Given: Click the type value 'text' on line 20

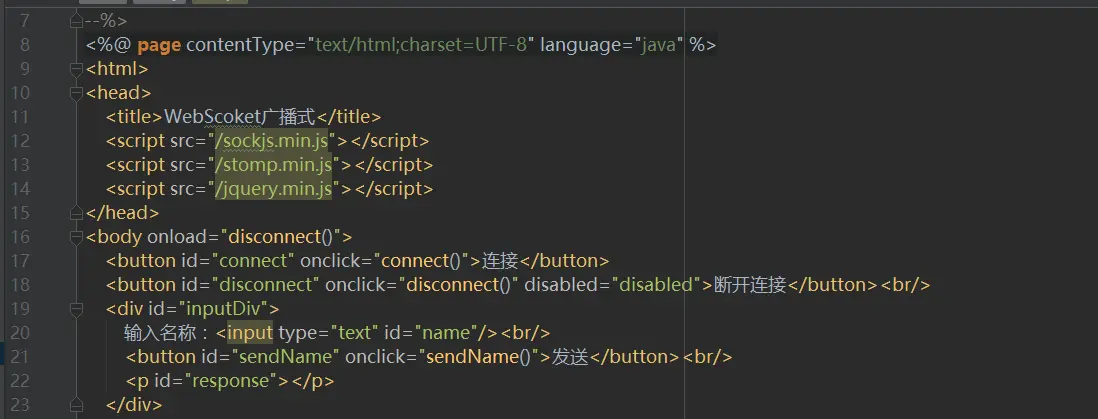Looking at the screenshot, I should coord(354,332).
